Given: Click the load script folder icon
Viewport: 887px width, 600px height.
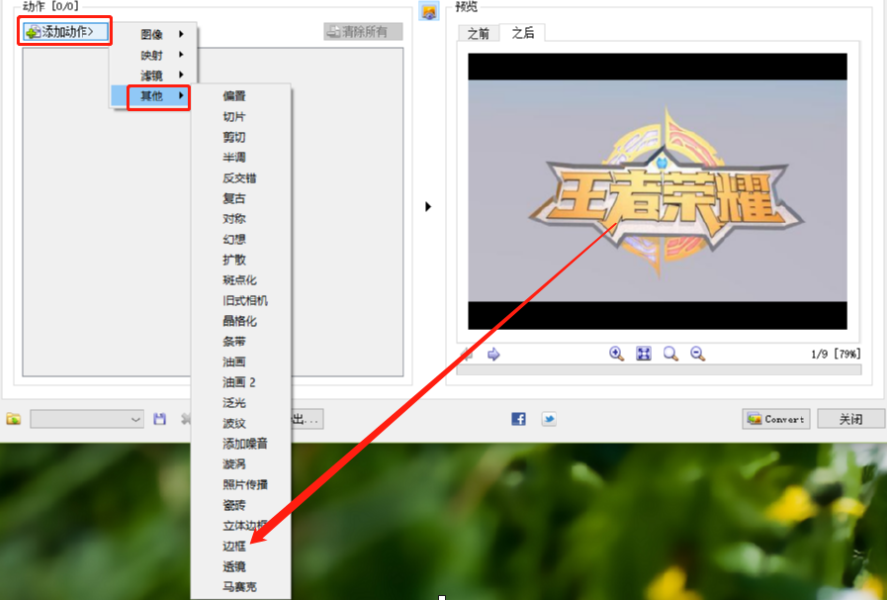Looking at the screenshot, I should pyautogui.click(x=13, y=419).
